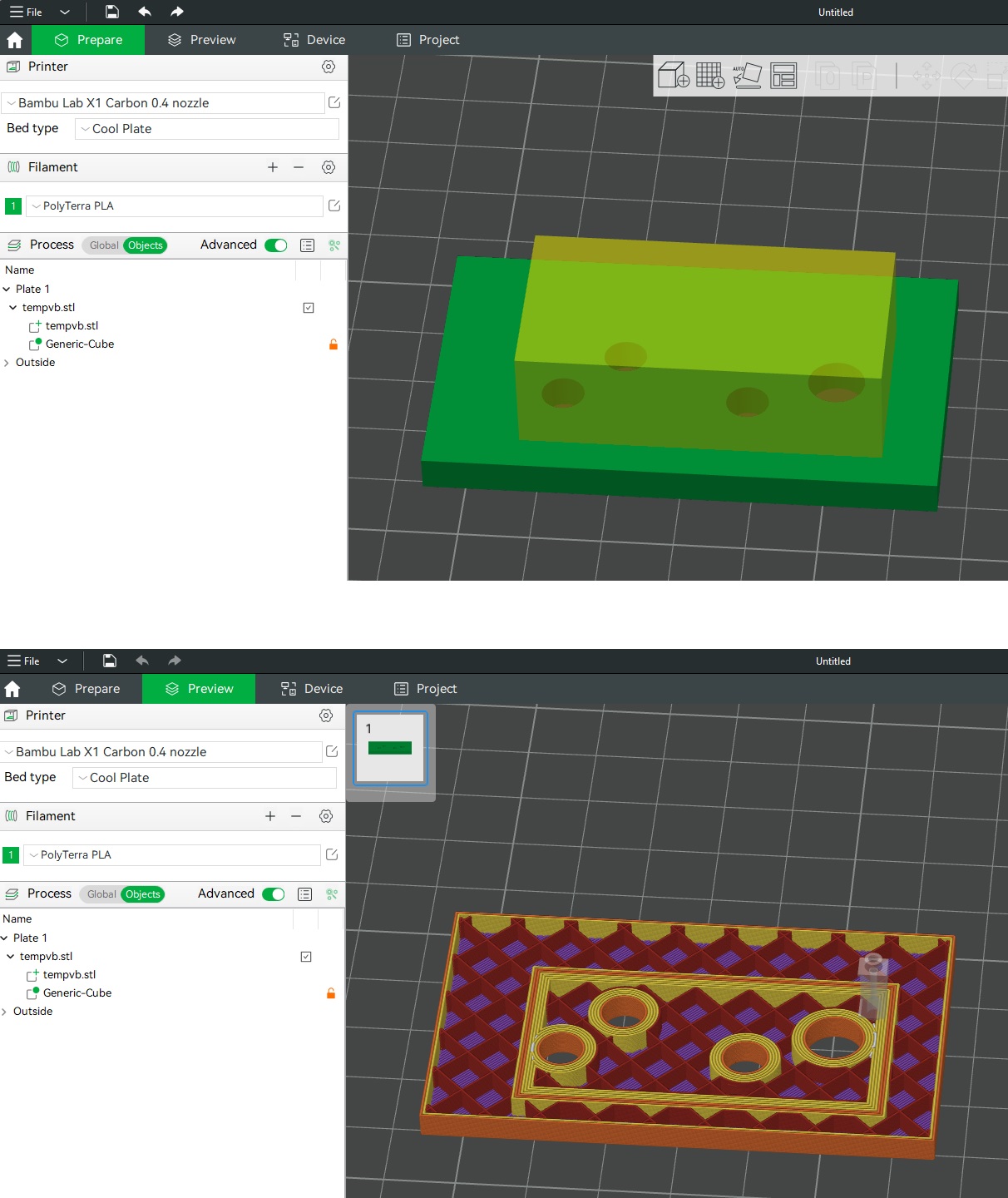
Task: Open the printer preset dropdown in Prepare-view window
Action: point(163,103)
